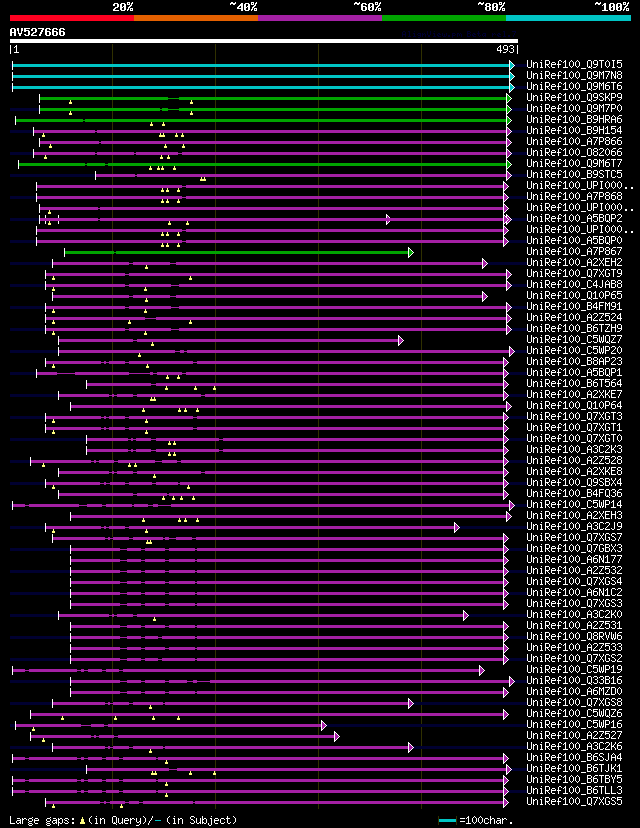Select the white AV527666 query sequence bar
Screen dimensions: 640x828
[264, 41]
